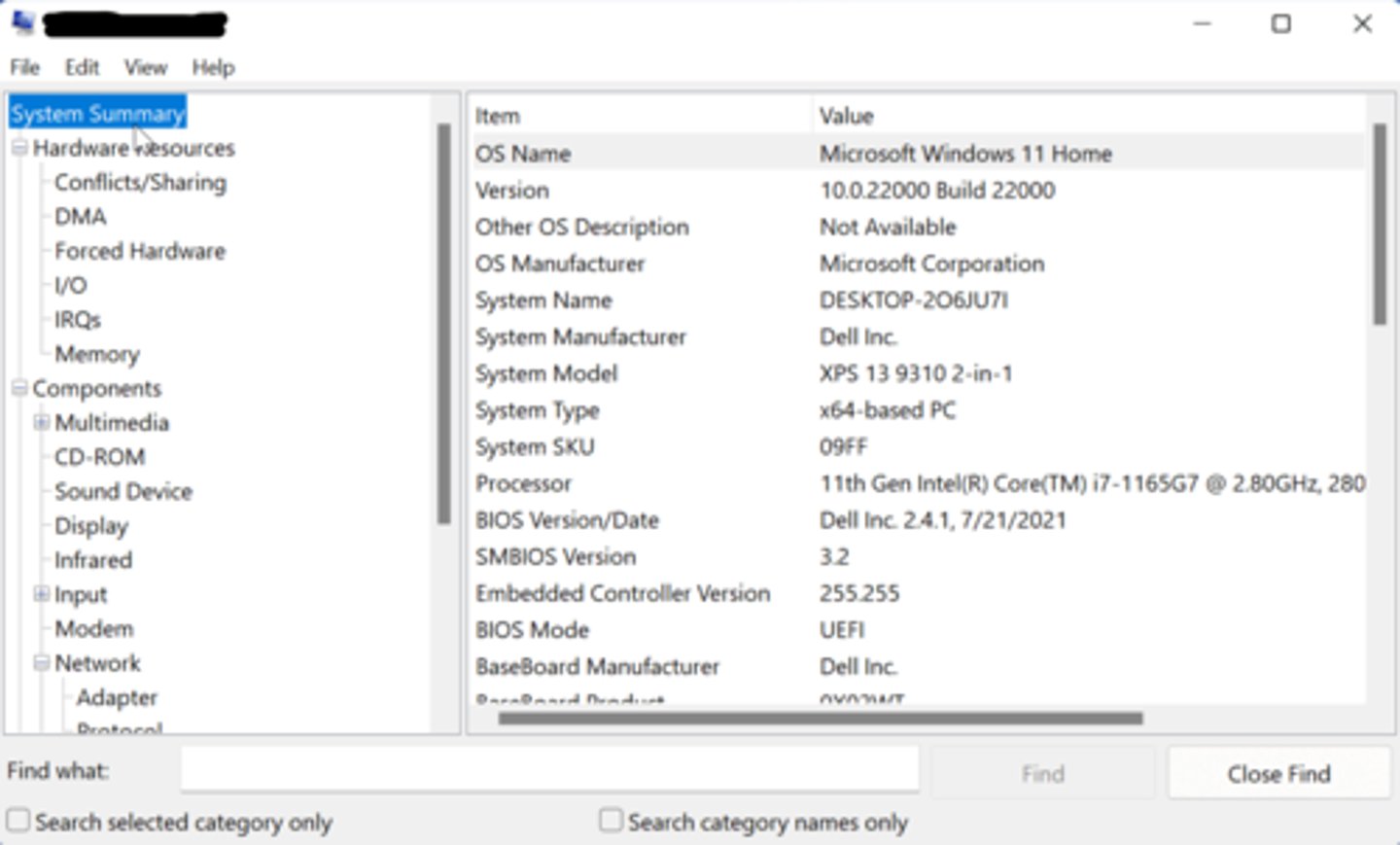Screen dimensions: 1400x845
Task: Enable Search selected category only checkbox
Action: click(18, 820)
